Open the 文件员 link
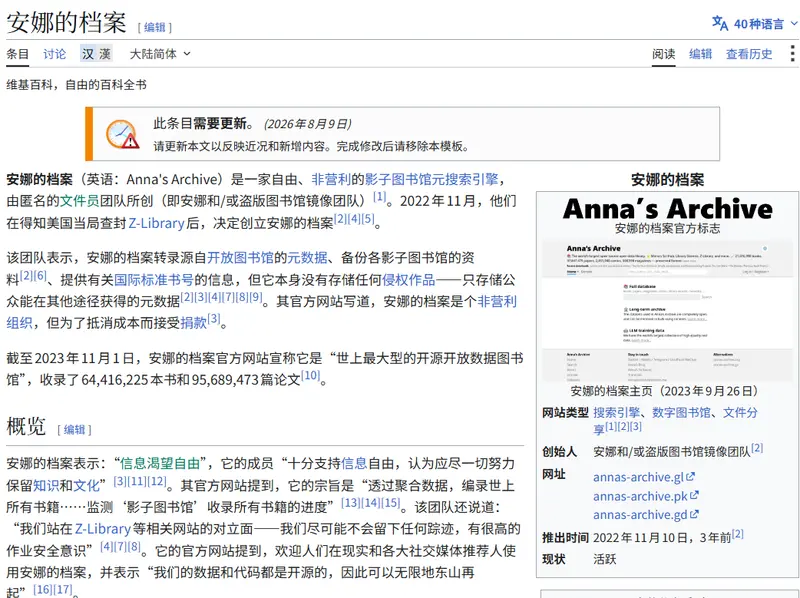 coord(80,201)
